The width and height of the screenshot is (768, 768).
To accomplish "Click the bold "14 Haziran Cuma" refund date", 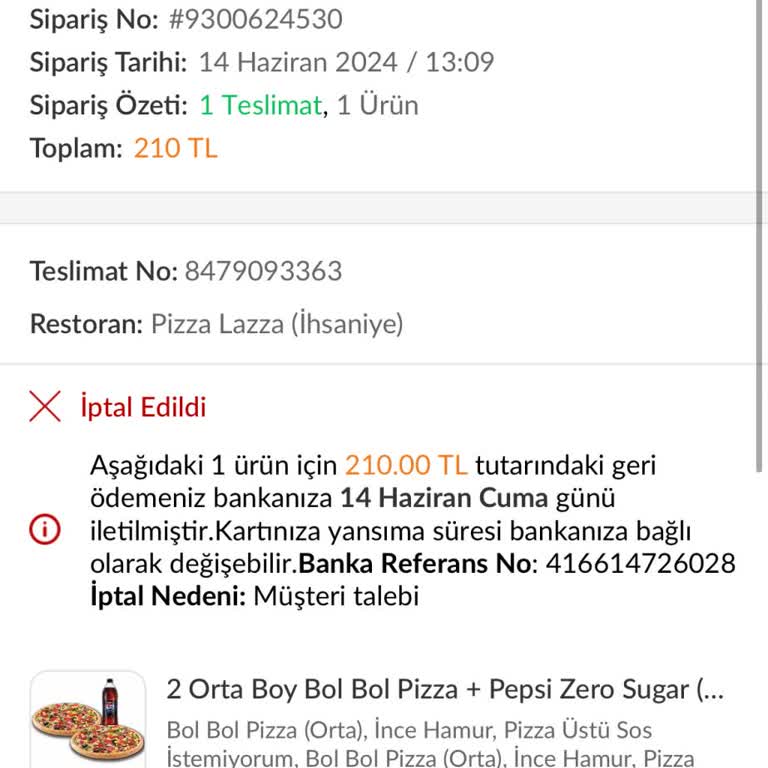I will pos(444,498).
